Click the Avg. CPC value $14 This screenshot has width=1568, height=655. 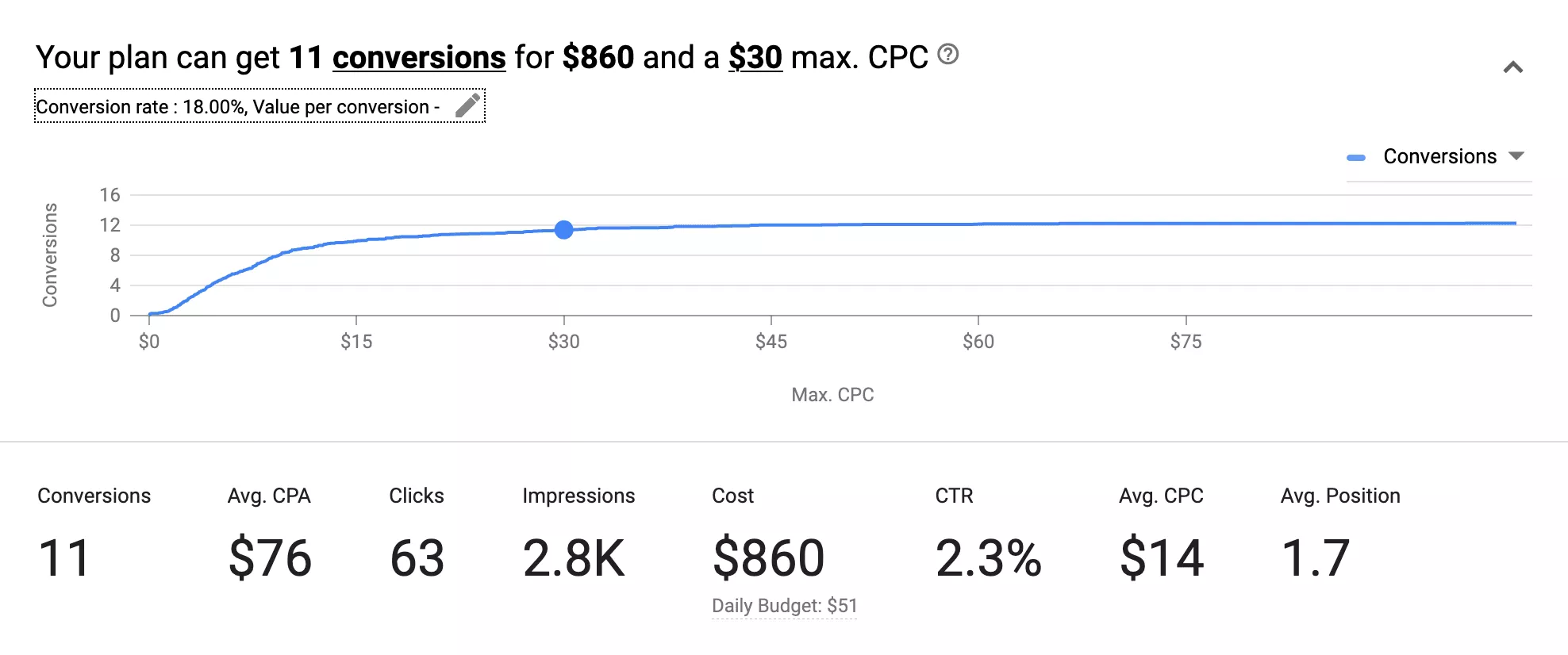click(1162, 559)
